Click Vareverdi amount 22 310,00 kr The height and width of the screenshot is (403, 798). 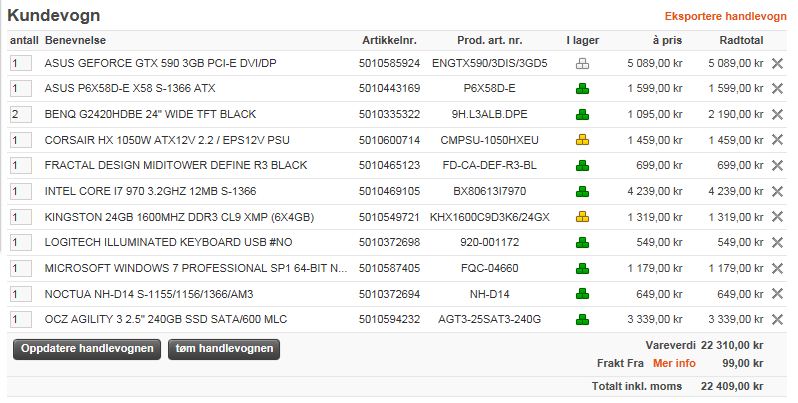click(x=732, y=346)
